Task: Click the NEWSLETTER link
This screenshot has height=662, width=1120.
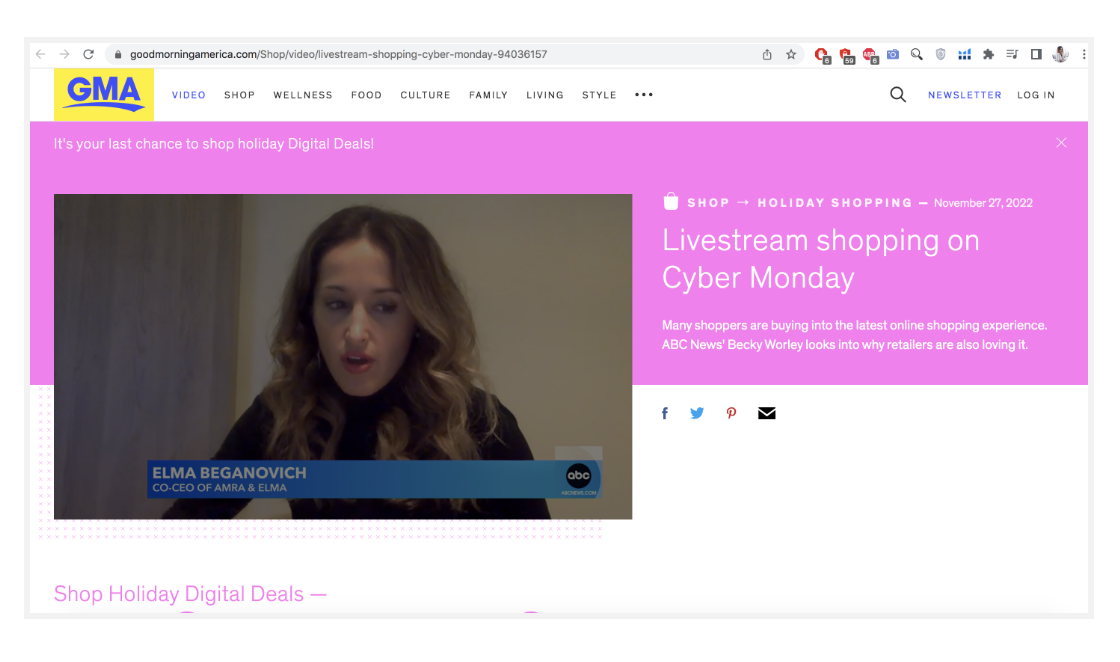Action: click(964, 95)
